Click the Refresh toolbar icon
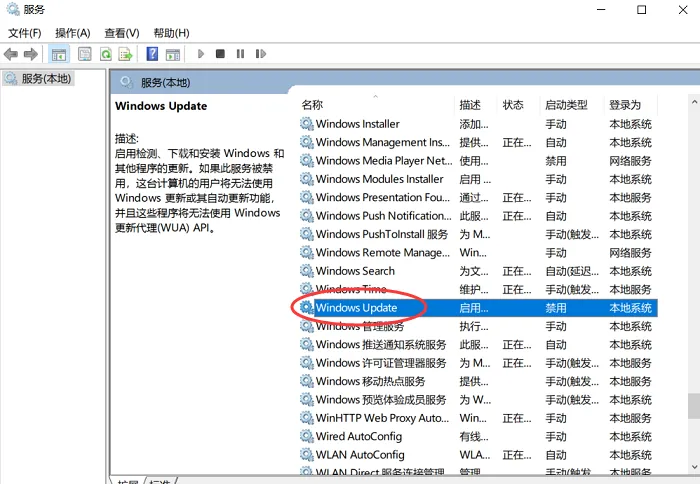700x484 pixels. pyautogui.click(x=106, y=54)
